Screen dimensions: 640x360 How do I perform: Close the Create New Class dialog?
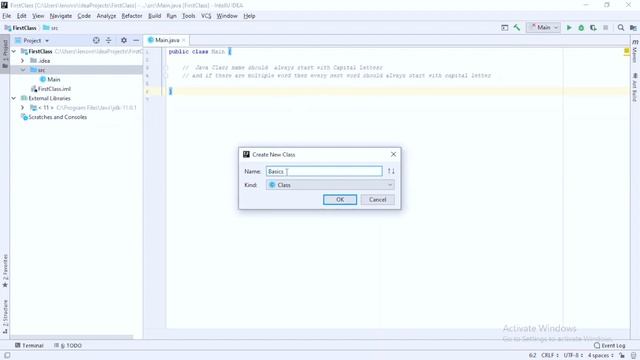[393, 154]
